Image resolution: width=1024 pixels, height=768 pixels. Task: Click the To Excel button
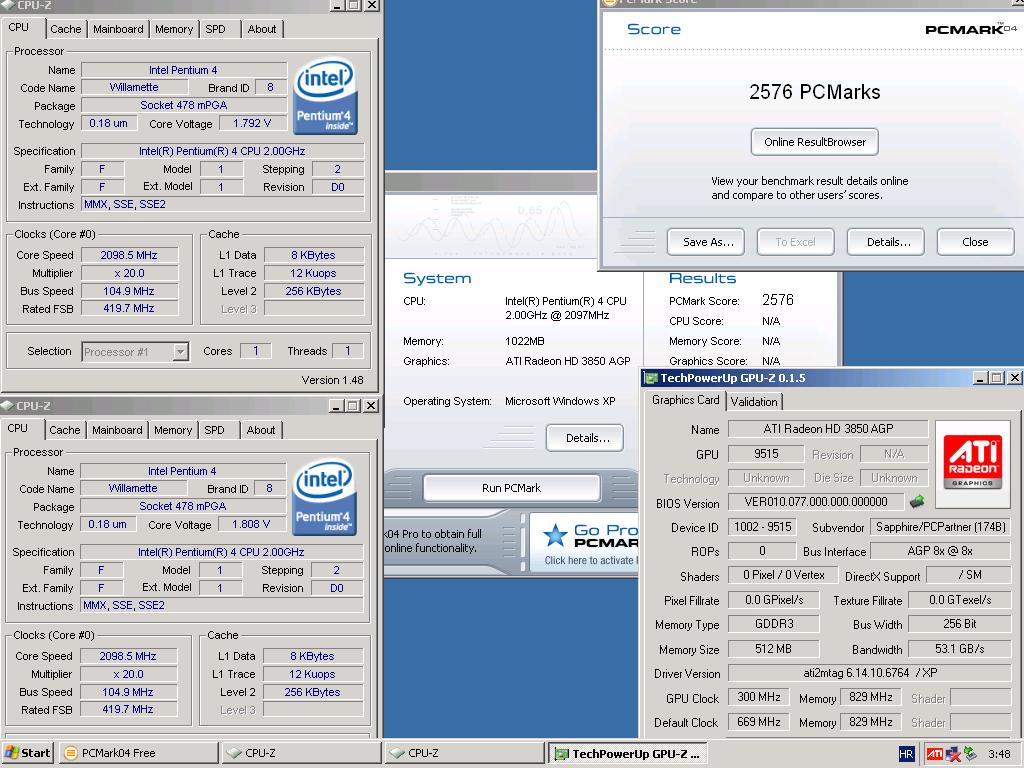tap(795, 242)
